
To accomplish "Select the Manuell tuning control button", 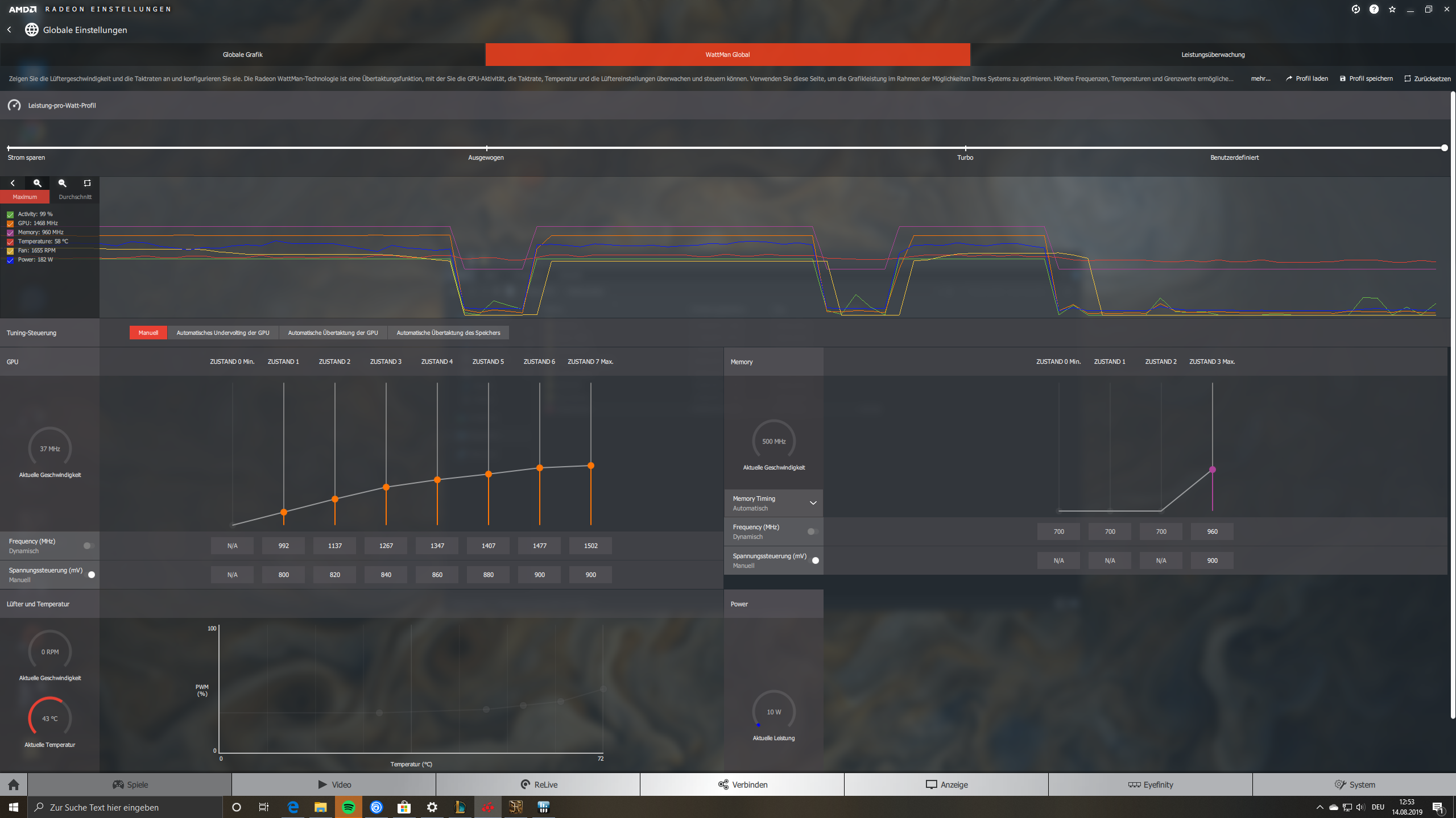I will (148, 333).
